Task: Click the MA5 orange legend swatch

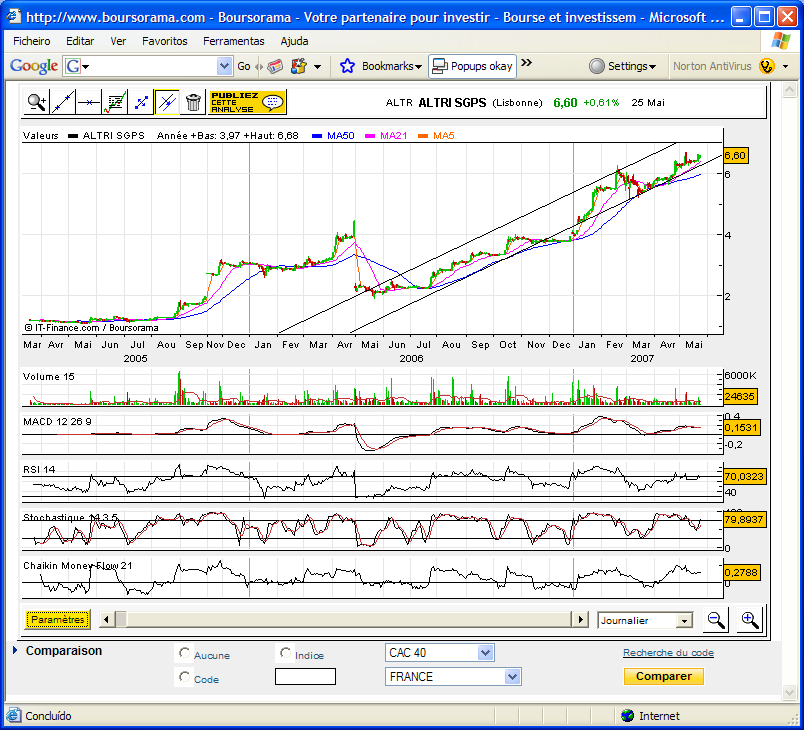Action: point(423,136)
